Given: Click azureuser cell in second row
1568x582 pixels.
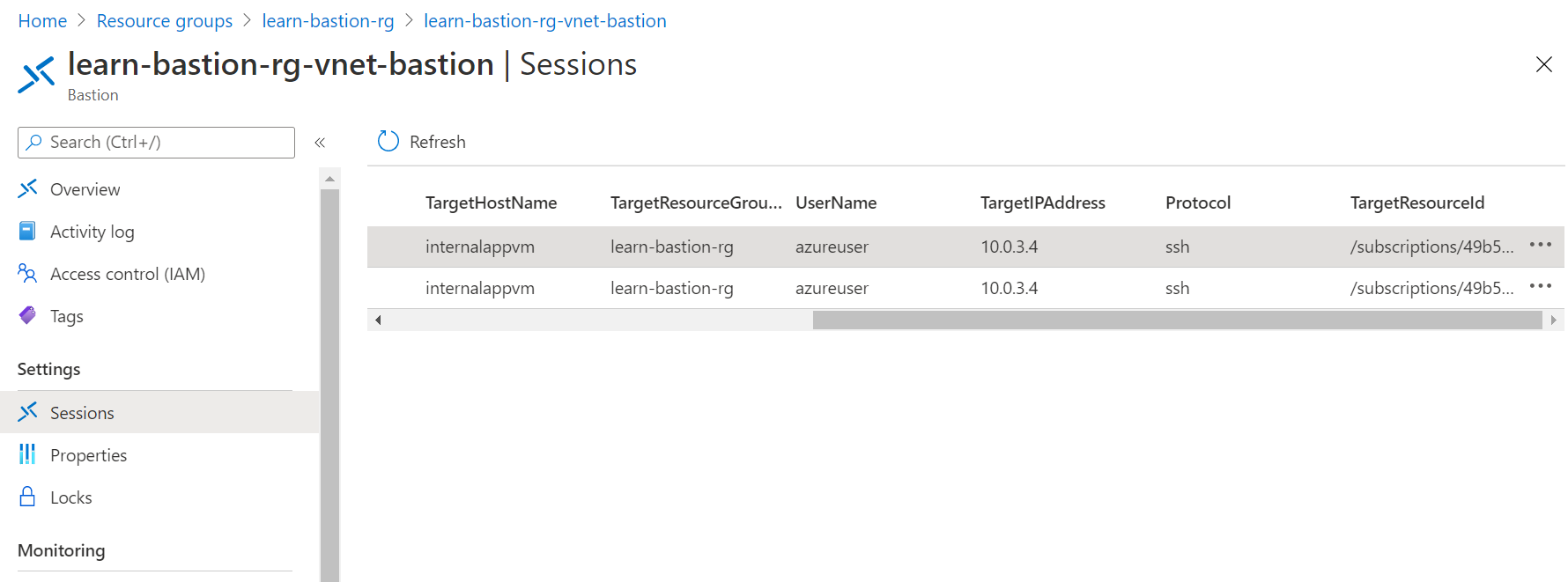Looking at the screenshot, I should pos(832,288).
